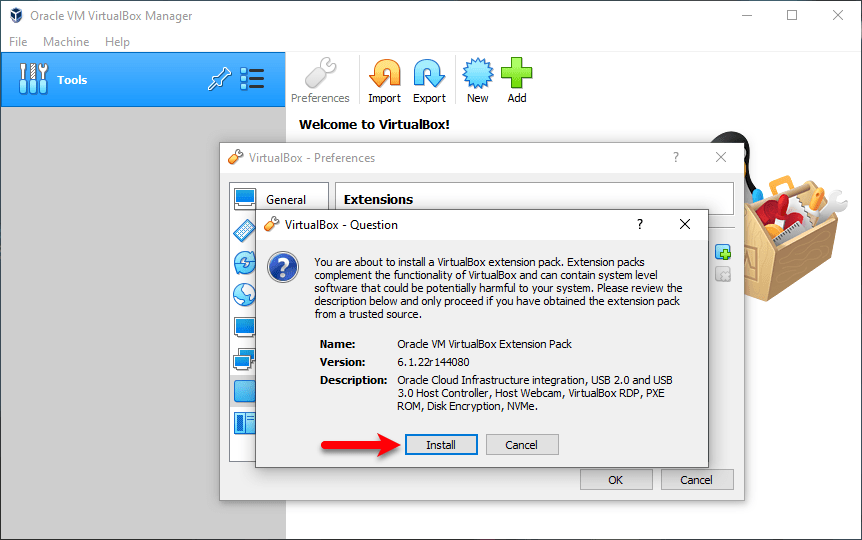Click the remove extension package icon
This screenshot has height=540, width=862.
coord(723,274)
